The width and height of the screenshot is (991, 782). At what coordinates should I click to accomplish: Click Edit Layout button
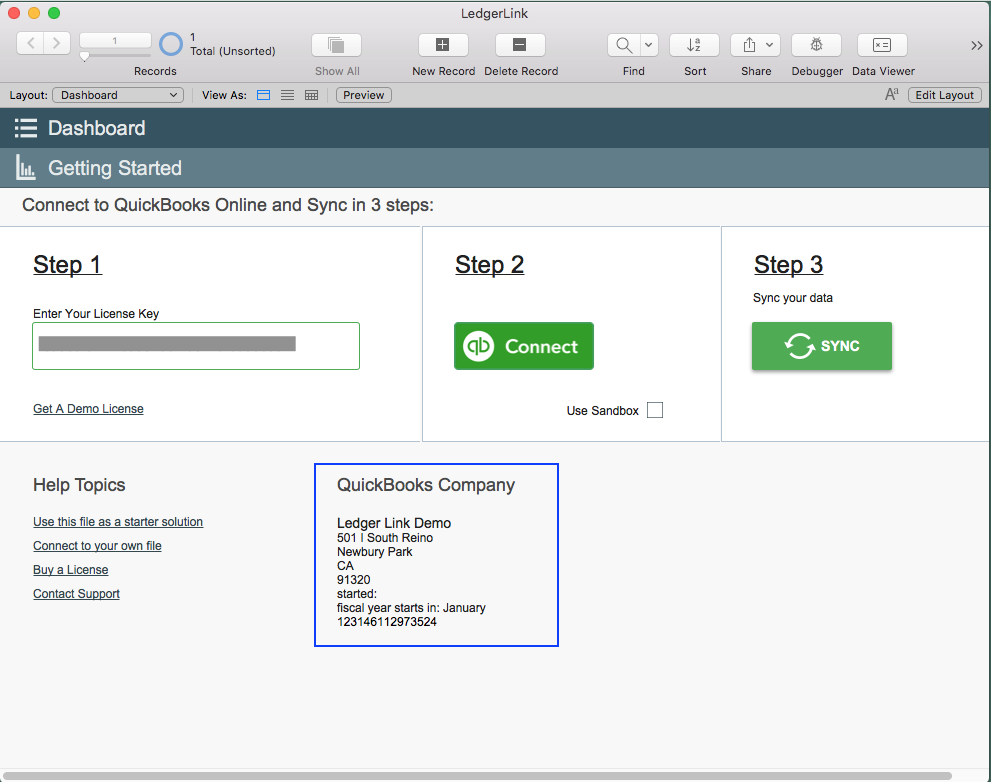click(945, 95)
